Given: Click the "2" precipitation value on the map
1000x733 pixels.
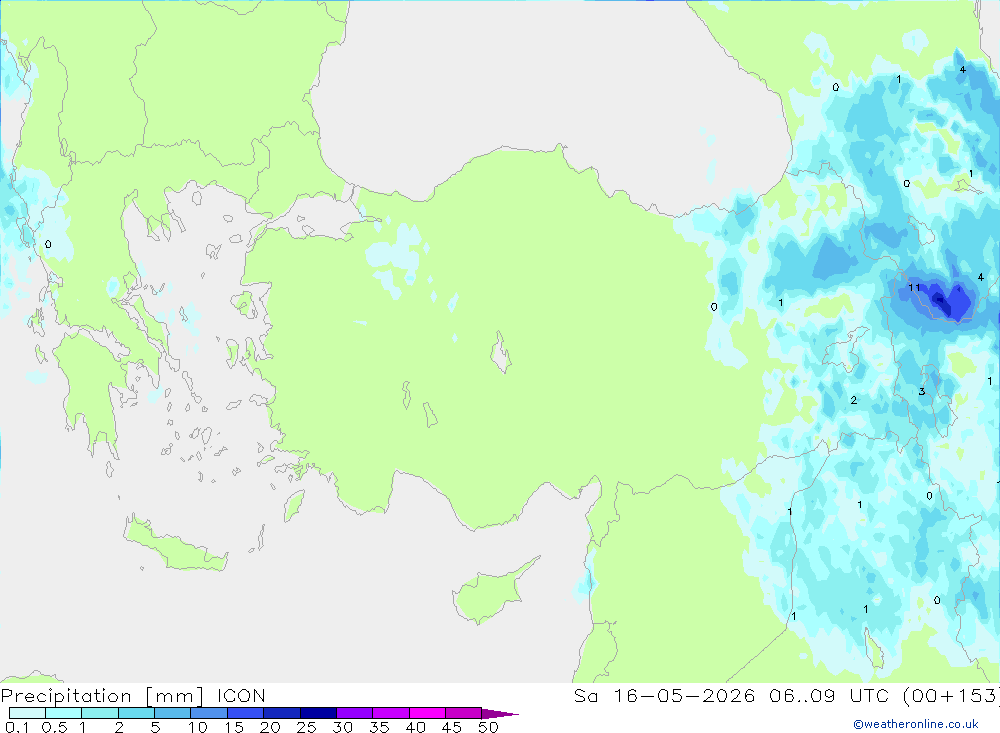Looking at the screenshot, I should [853, 400].
